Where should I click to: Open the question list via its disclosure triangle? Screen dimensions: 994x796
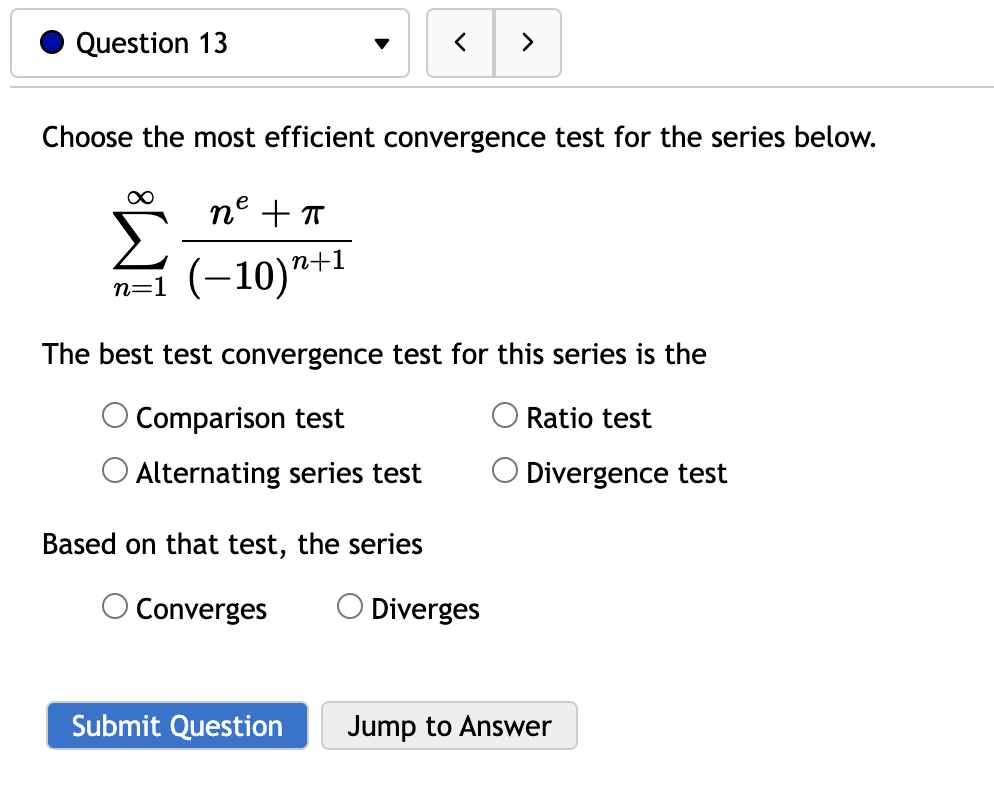tap(383, 42)
